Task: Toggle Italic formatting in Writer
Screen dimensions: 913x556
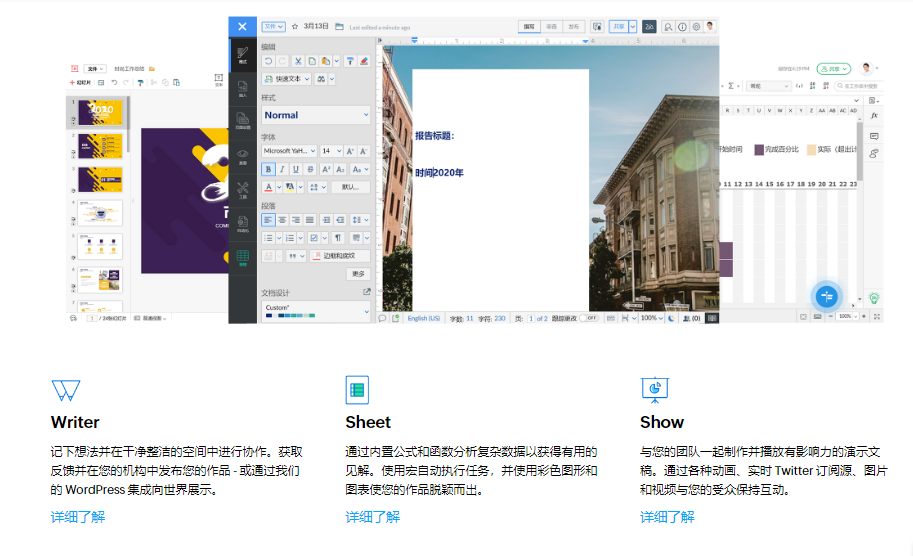Action: [x=282, y=169]
